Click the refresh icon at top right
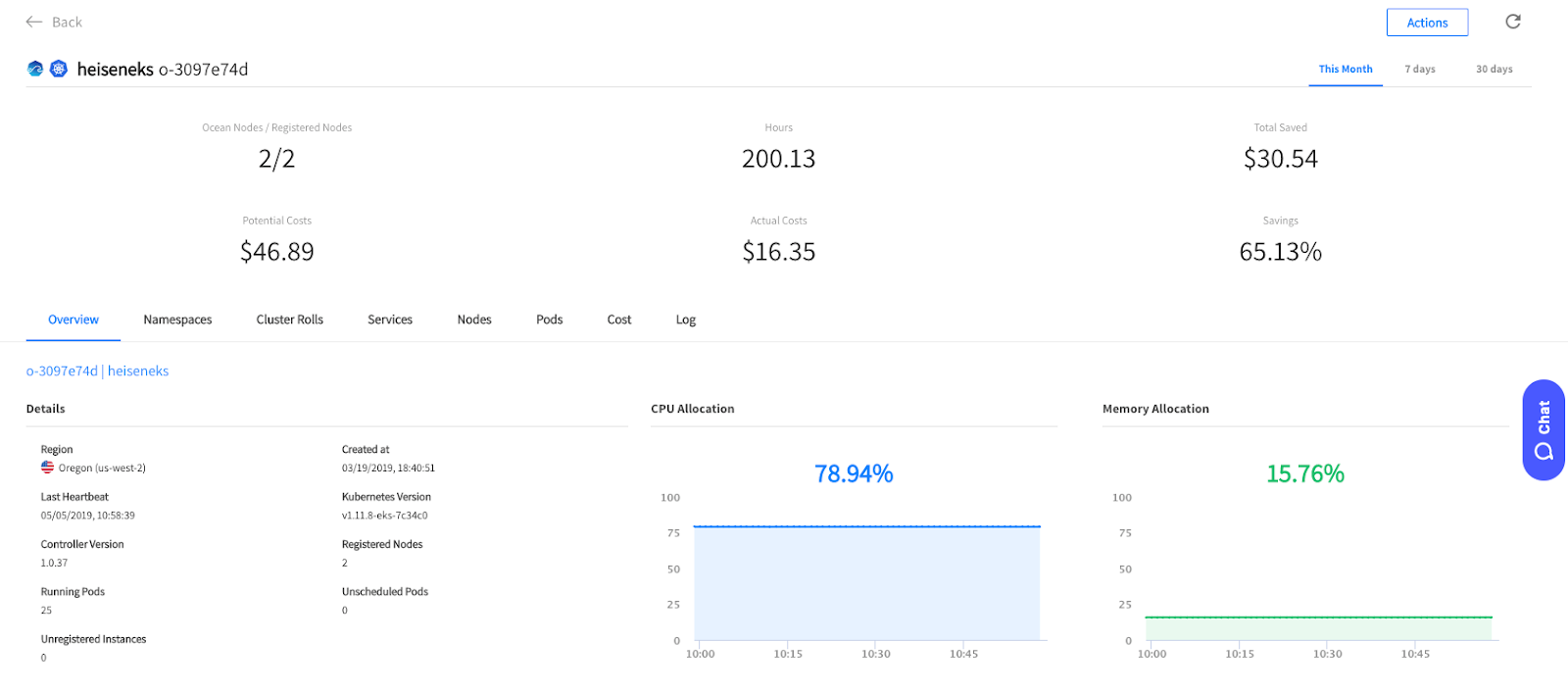Screen dimensions: 1568x691 tap(1512, 22)
